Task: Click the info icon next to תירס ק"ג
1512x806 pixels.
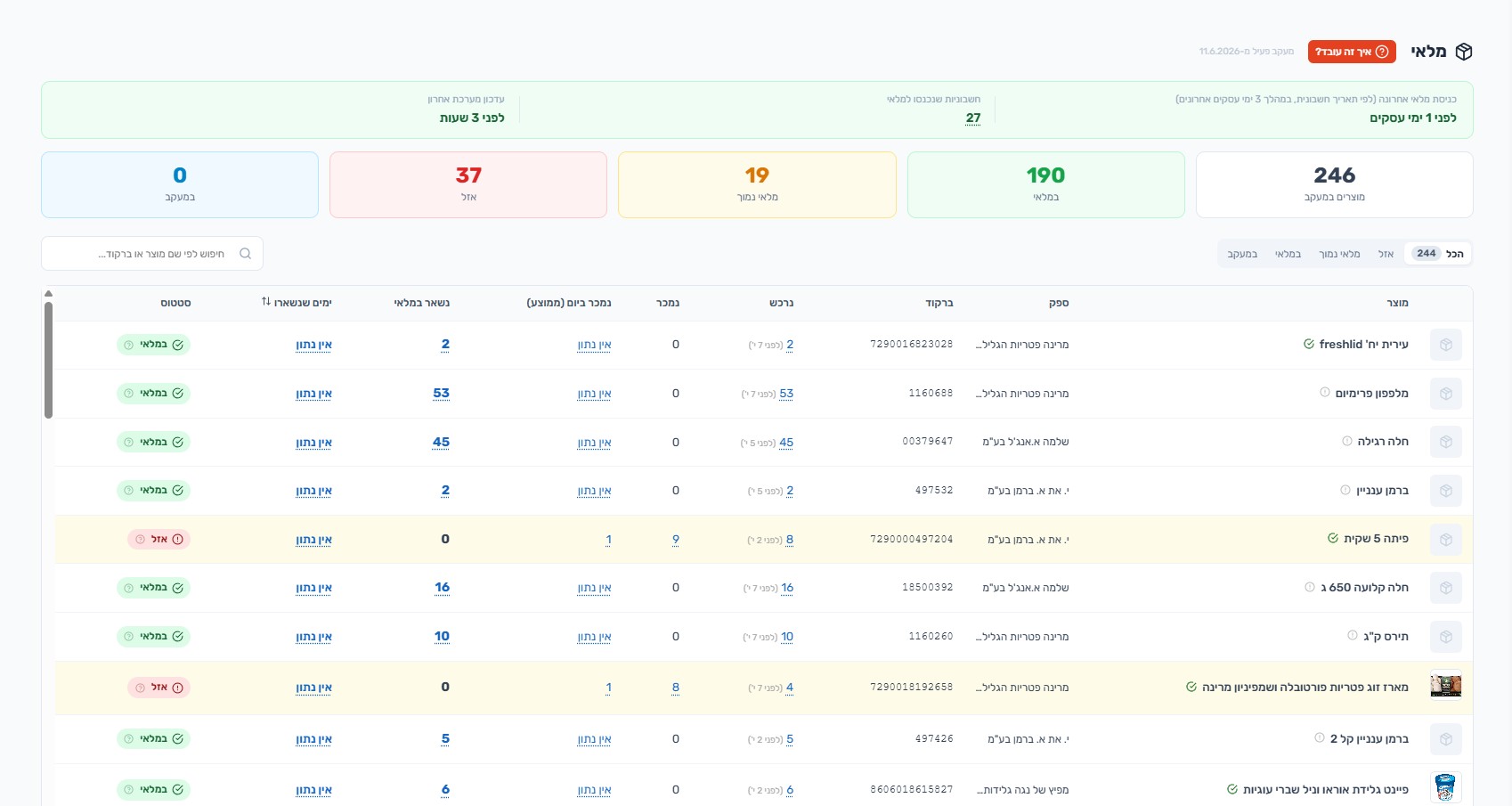Action: pos(1353,636)
